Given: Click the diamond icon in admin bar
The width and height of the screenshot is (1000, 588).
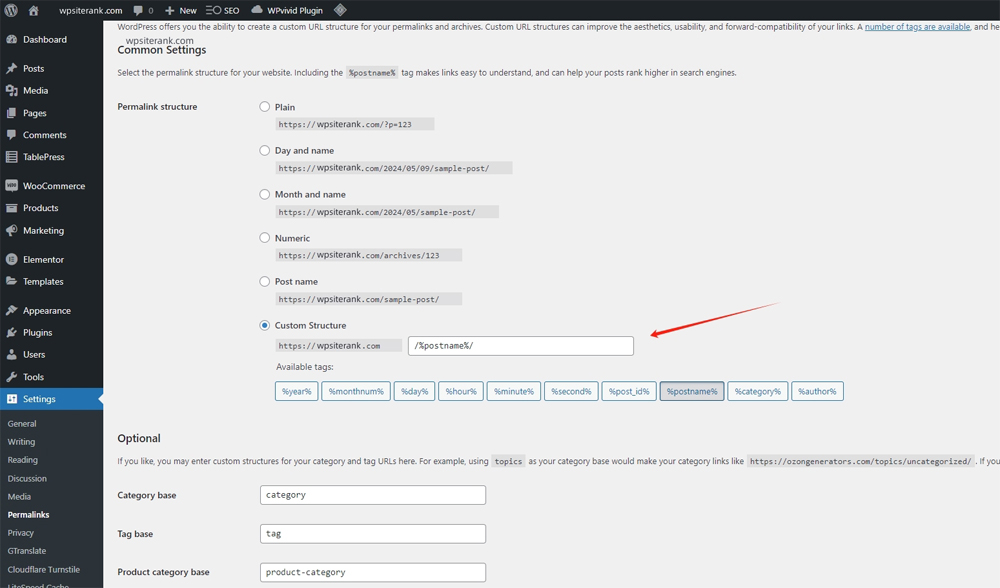Looking at the screenshot, I should click(x=340, y=10).
